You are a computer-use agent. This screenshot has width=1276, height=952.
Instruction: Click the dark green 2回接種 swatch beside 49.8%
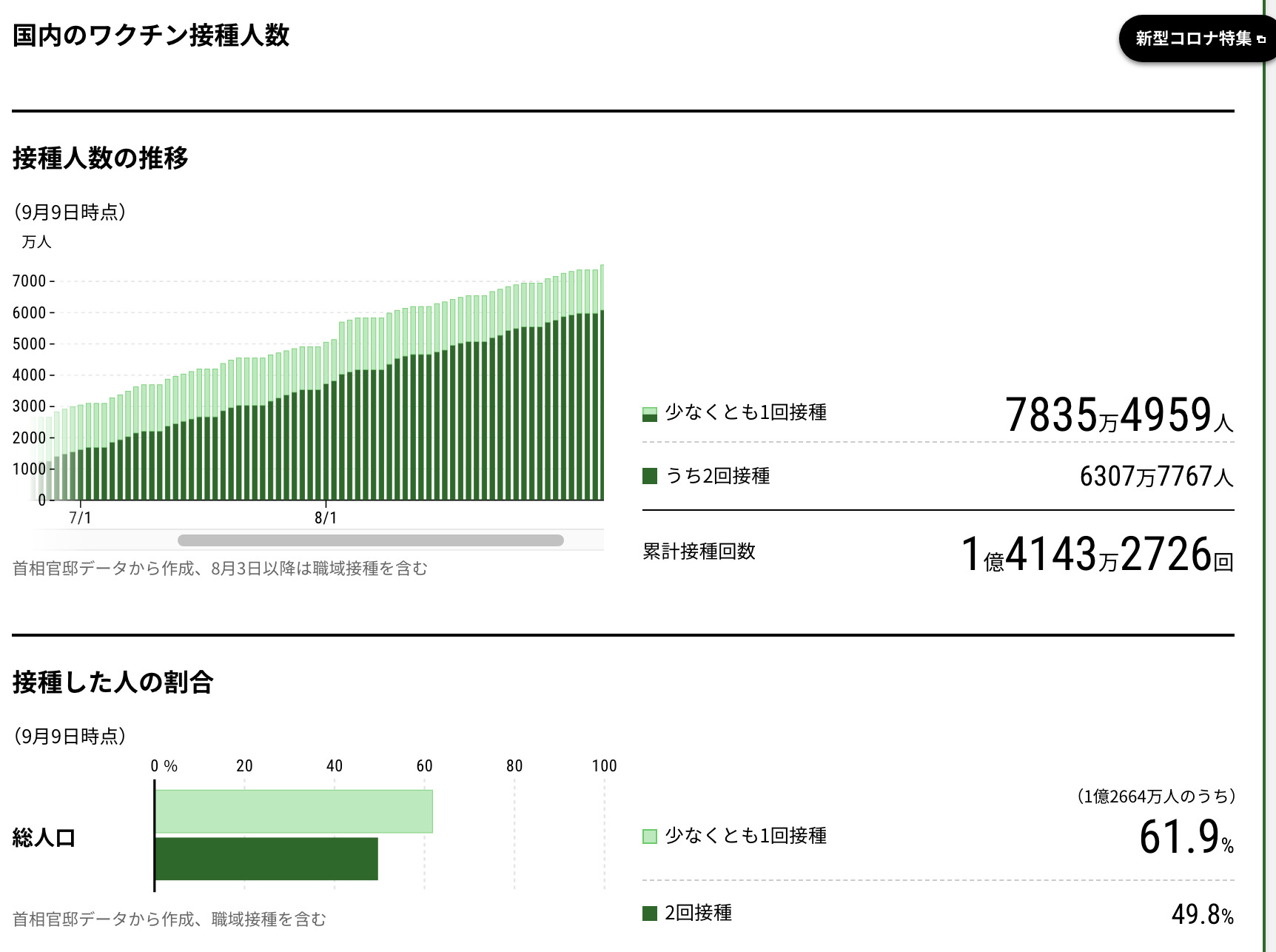tap(650, 914)
